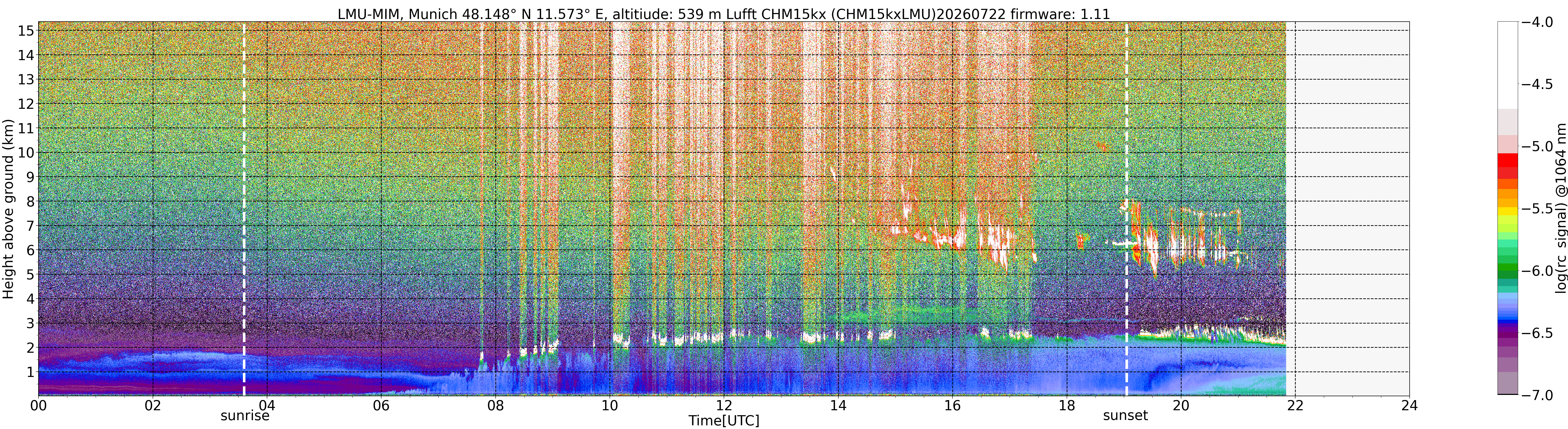Click the colorbar tick label −6.5
The image size is (1568, 429).
[x=1537, y=333]
